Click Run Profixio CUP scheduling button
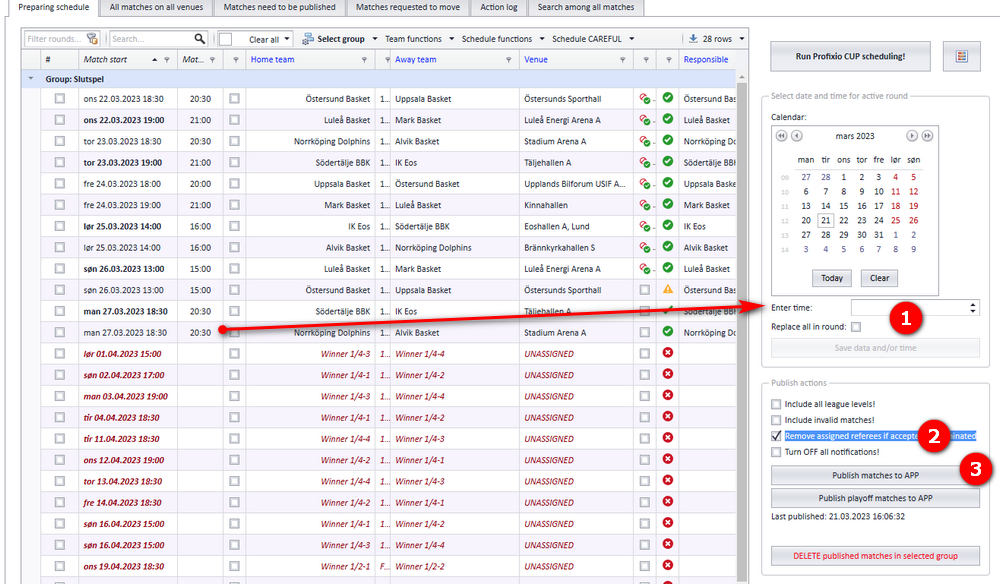 pos(850,56)
